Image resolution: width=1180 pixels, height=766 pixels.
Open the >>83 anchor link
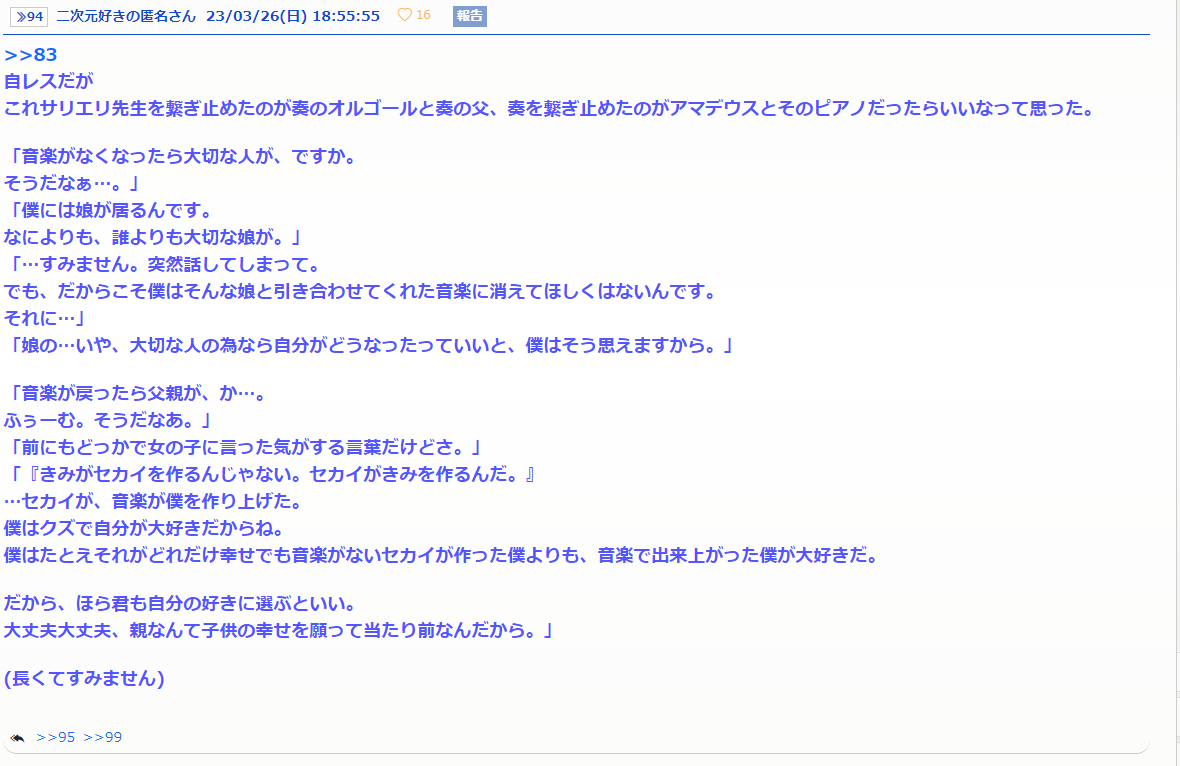pos(31,55)
